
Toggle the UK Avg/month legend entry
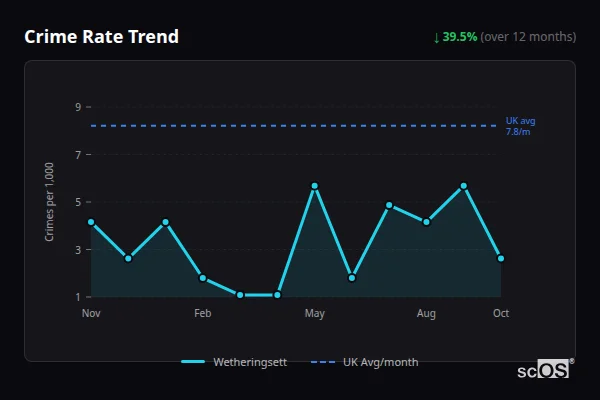click(x=364, y=362)
